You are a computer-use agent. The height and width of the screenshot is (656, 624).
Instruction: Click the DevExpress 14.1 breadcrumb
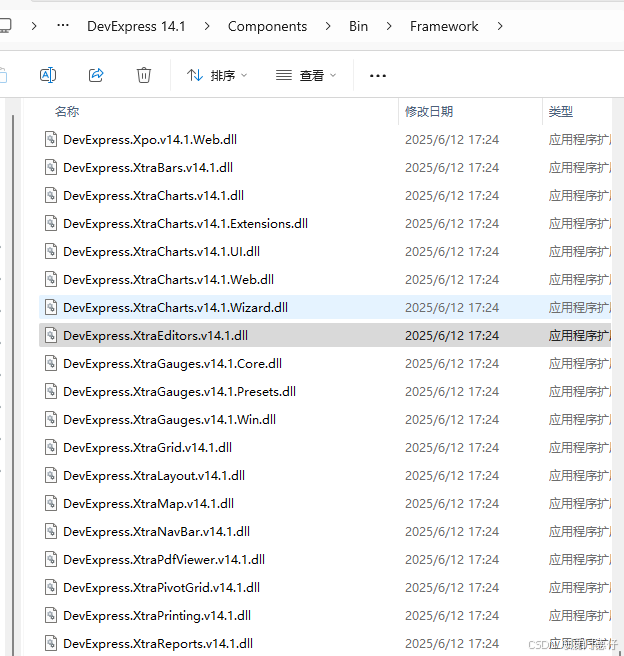[136, 26]
